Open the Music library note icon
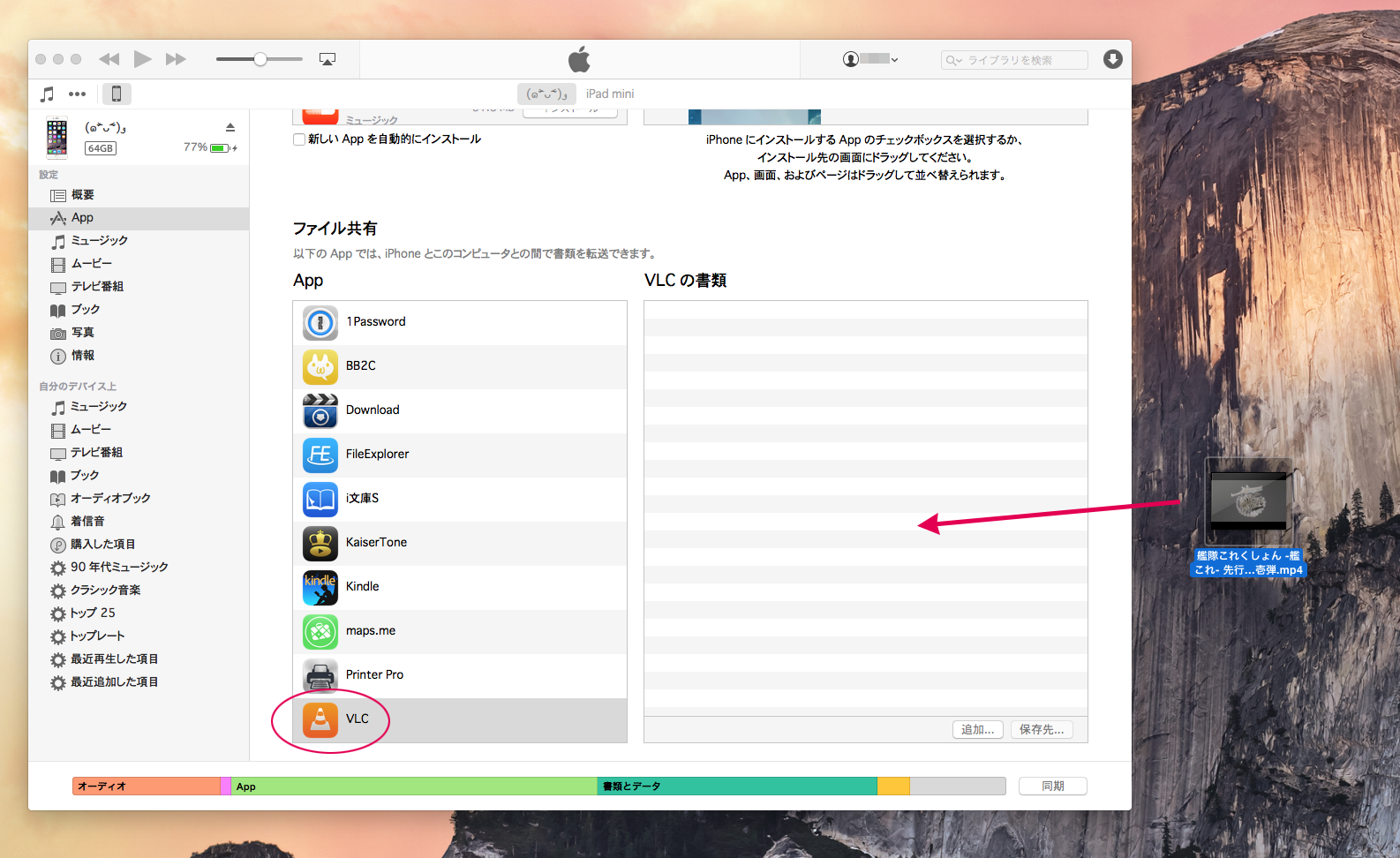Screen dimensions: 1400x858 pyautogui.click(x=48, y=94)
